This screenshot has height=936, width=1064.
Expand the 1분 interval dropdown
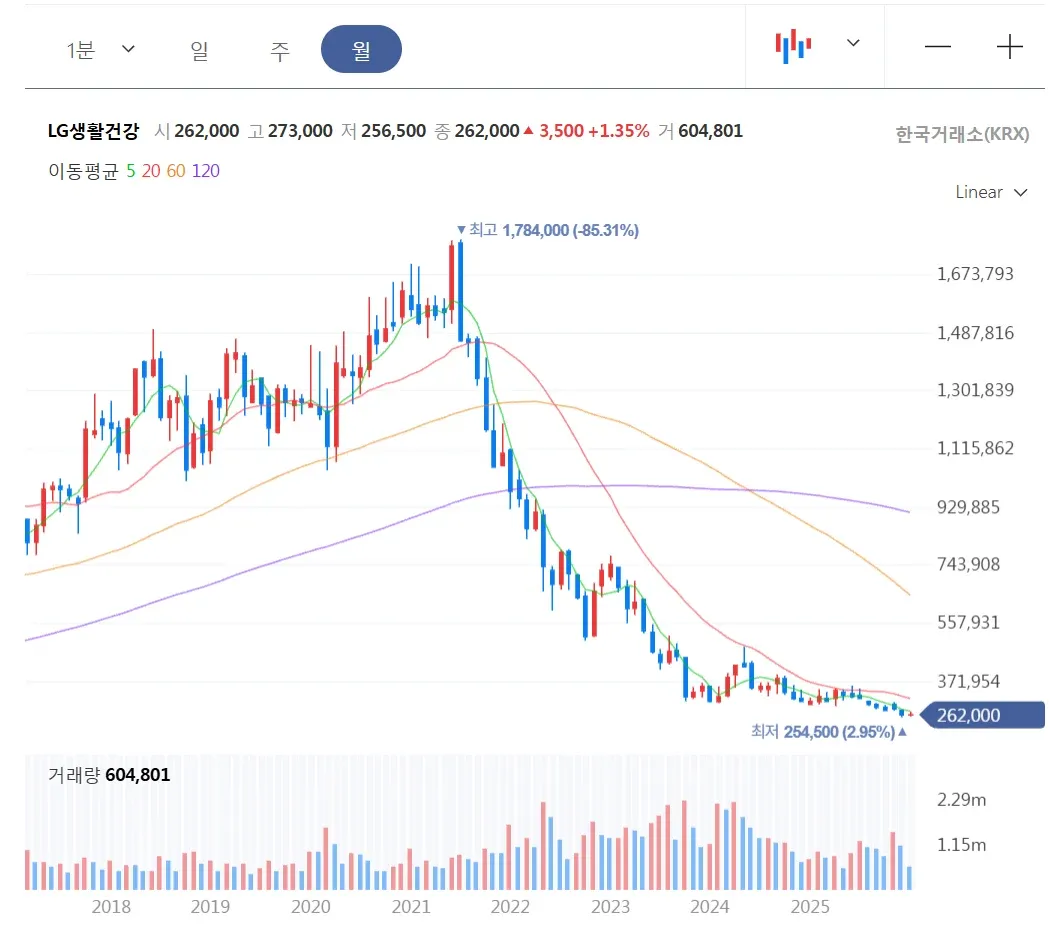[x=95, y=48]
